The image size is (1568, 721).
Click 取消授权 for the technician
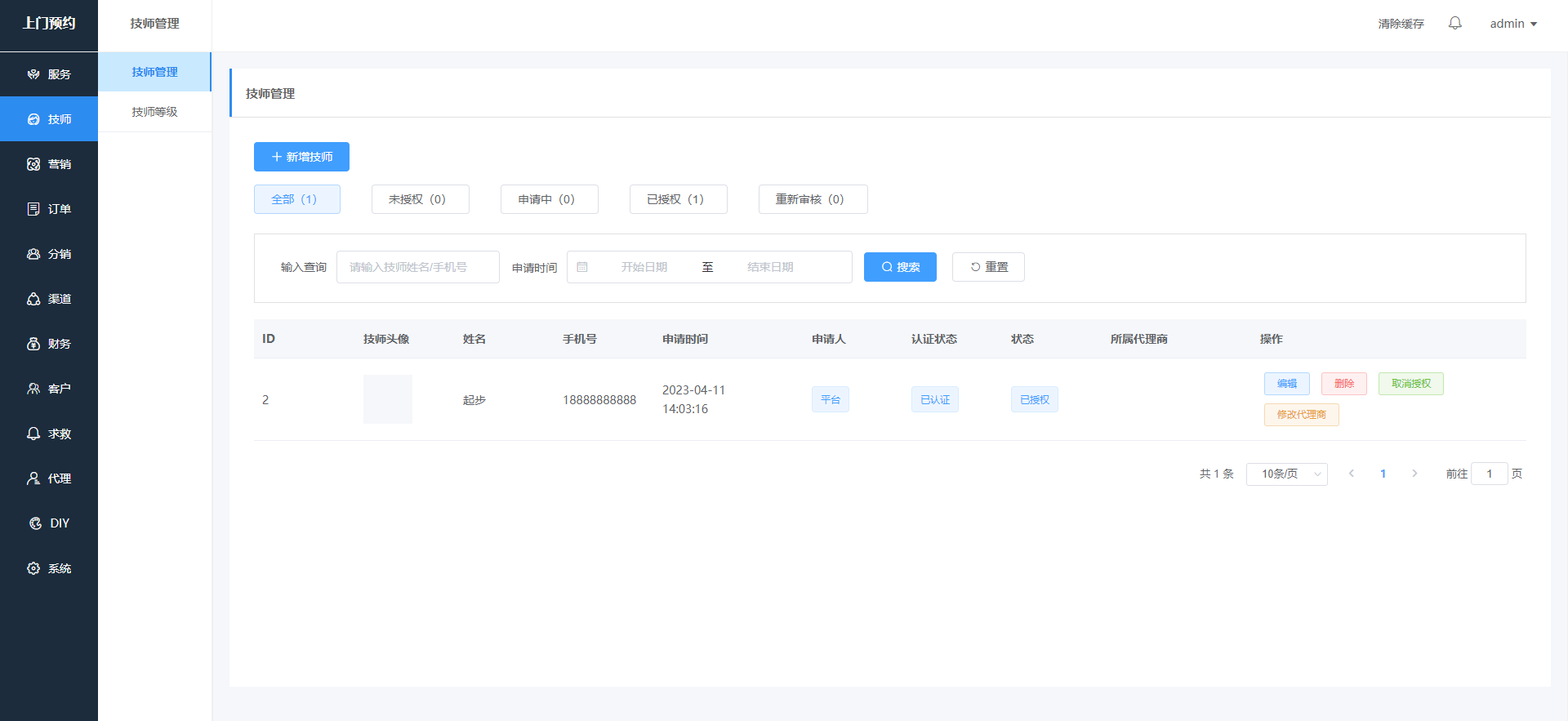1410,384
